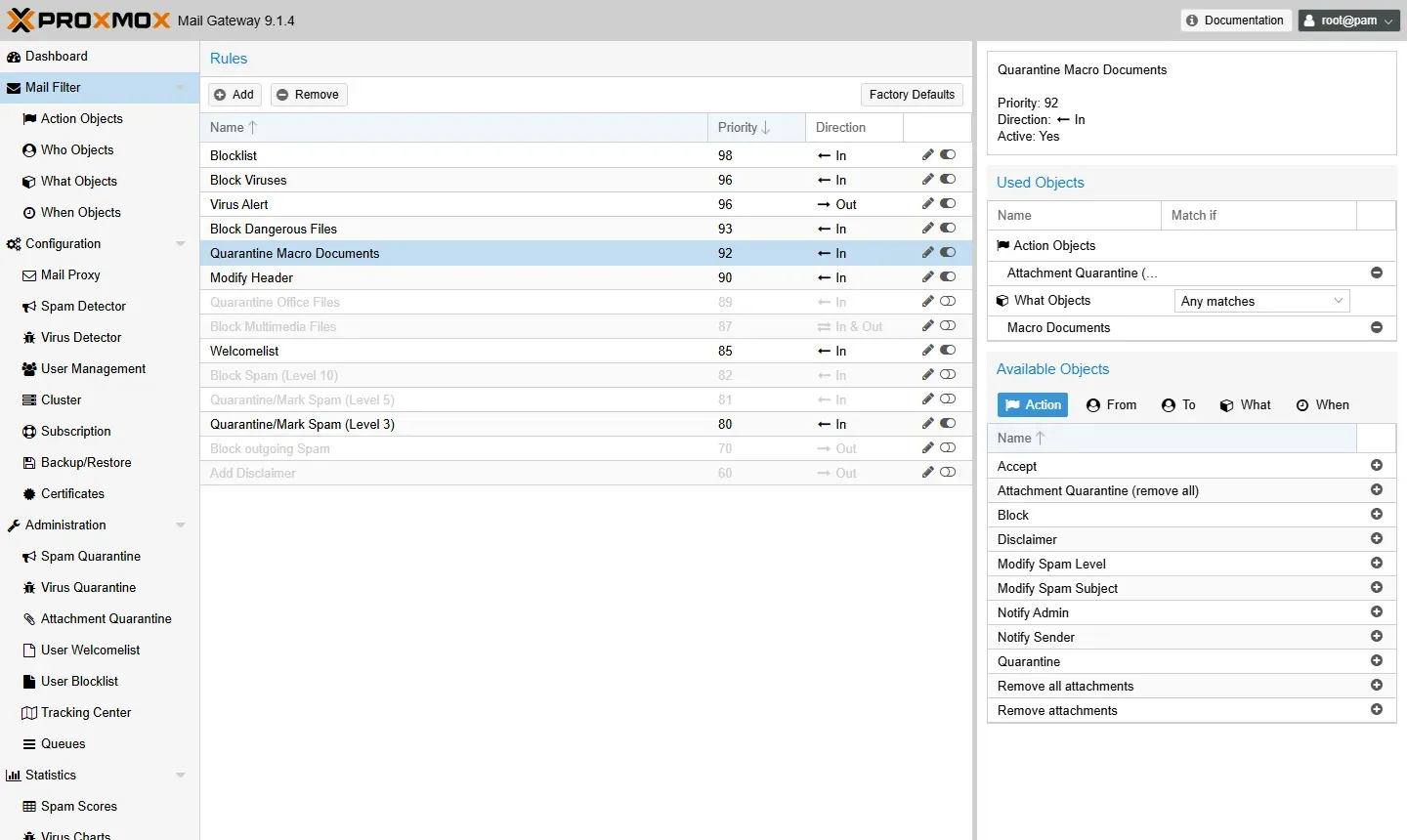Add Disclaimer action using plus icon

point(1377,539)
